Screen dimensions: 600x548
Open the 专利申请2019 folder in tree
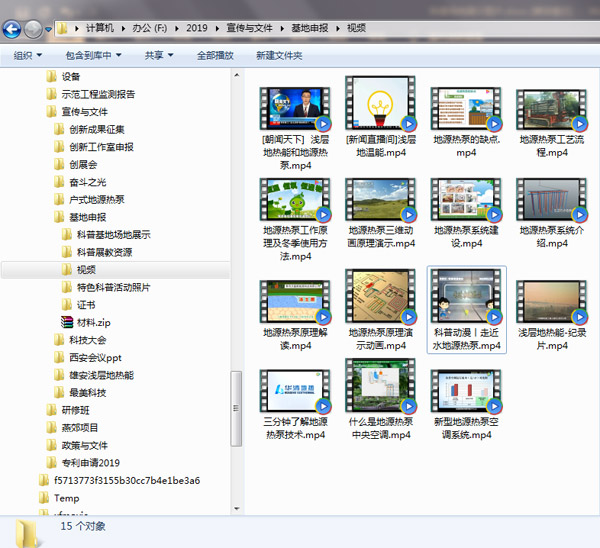pyautogui.click(x=90, y=463)
